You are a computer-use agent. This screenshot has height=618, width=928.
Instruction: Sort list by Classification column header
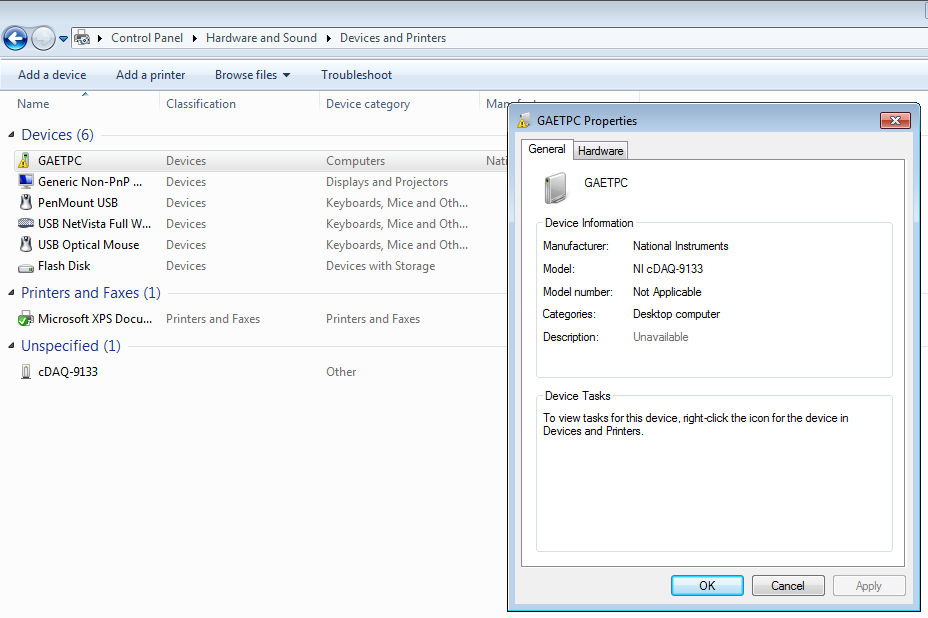pyautogui.click(x=201, y=104)
